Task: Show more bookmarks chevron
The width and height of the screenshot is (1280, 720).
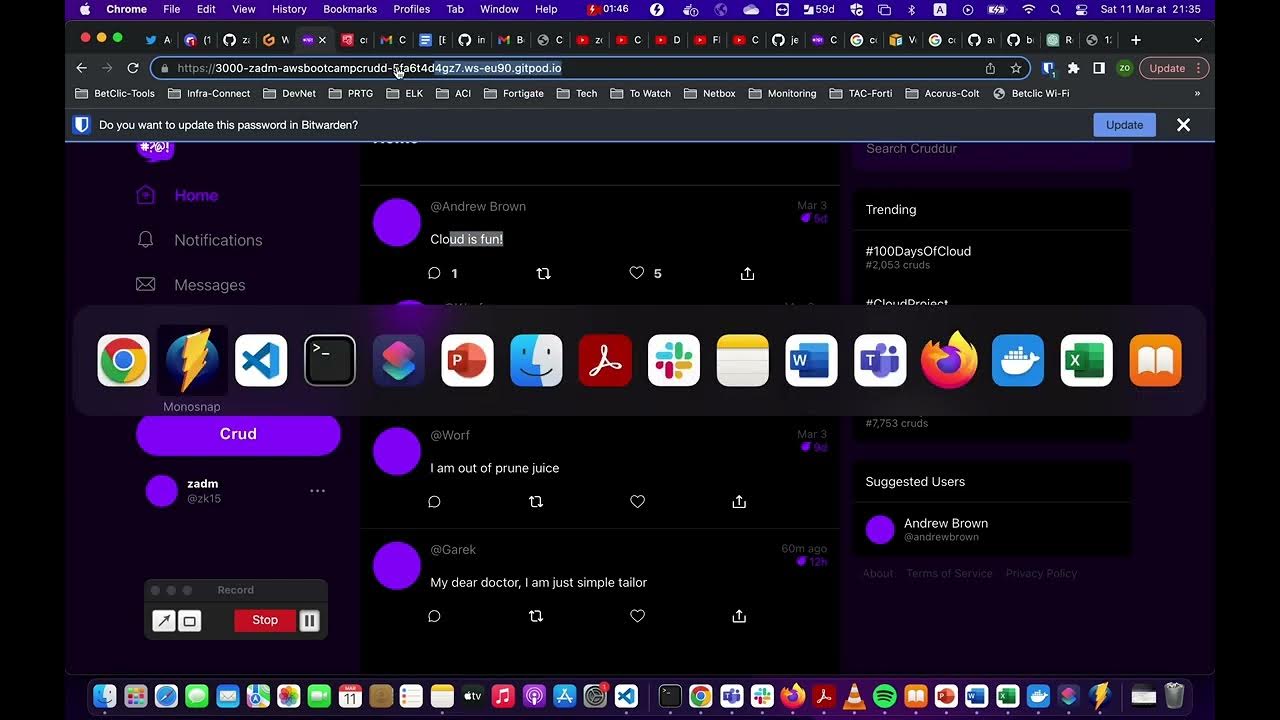Action: [1197, 93]
